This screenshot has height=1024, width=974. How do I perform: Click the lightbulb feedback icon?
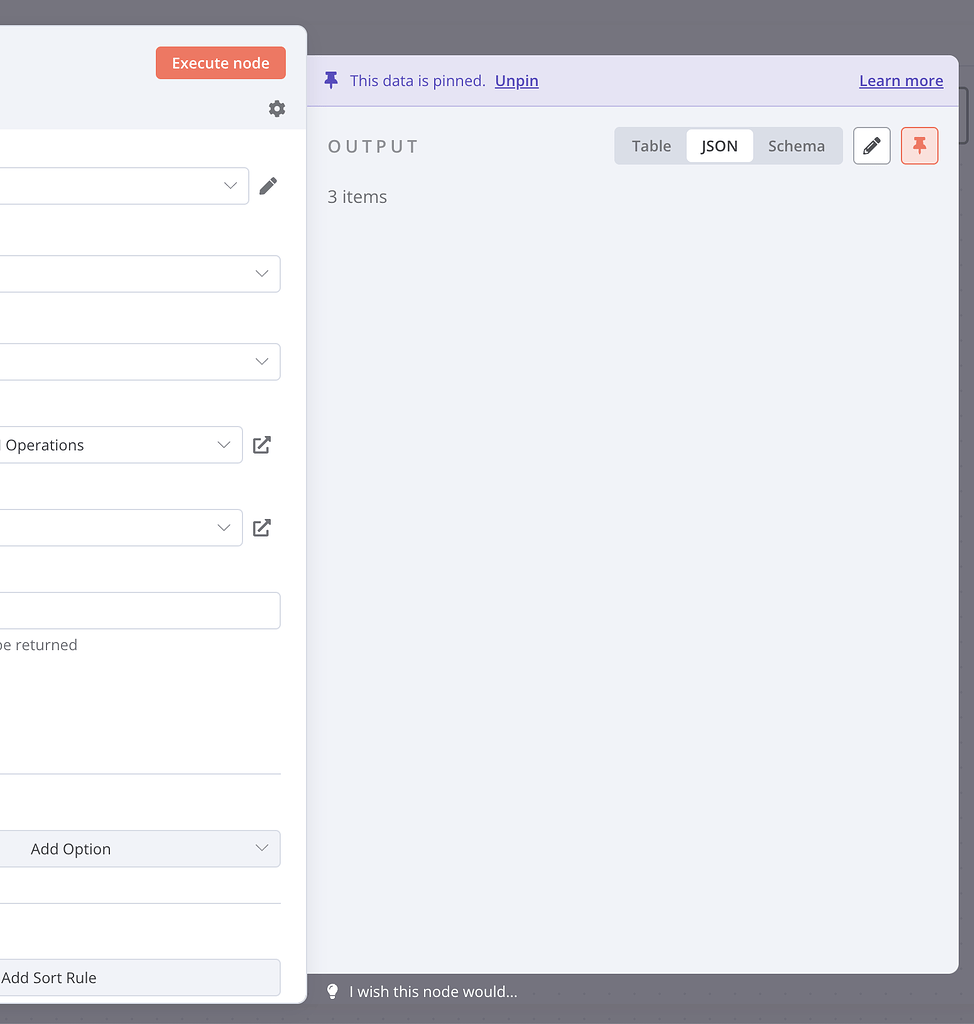tap(332, 991)
